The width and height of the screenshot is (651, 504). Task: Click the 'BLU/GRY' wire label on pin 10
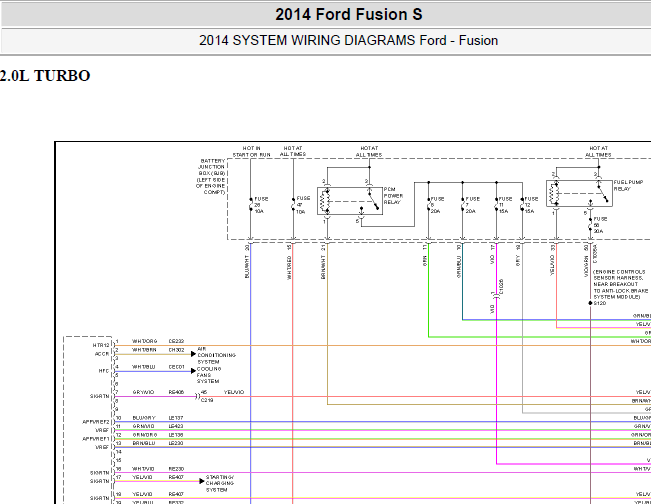coord(144,418)
